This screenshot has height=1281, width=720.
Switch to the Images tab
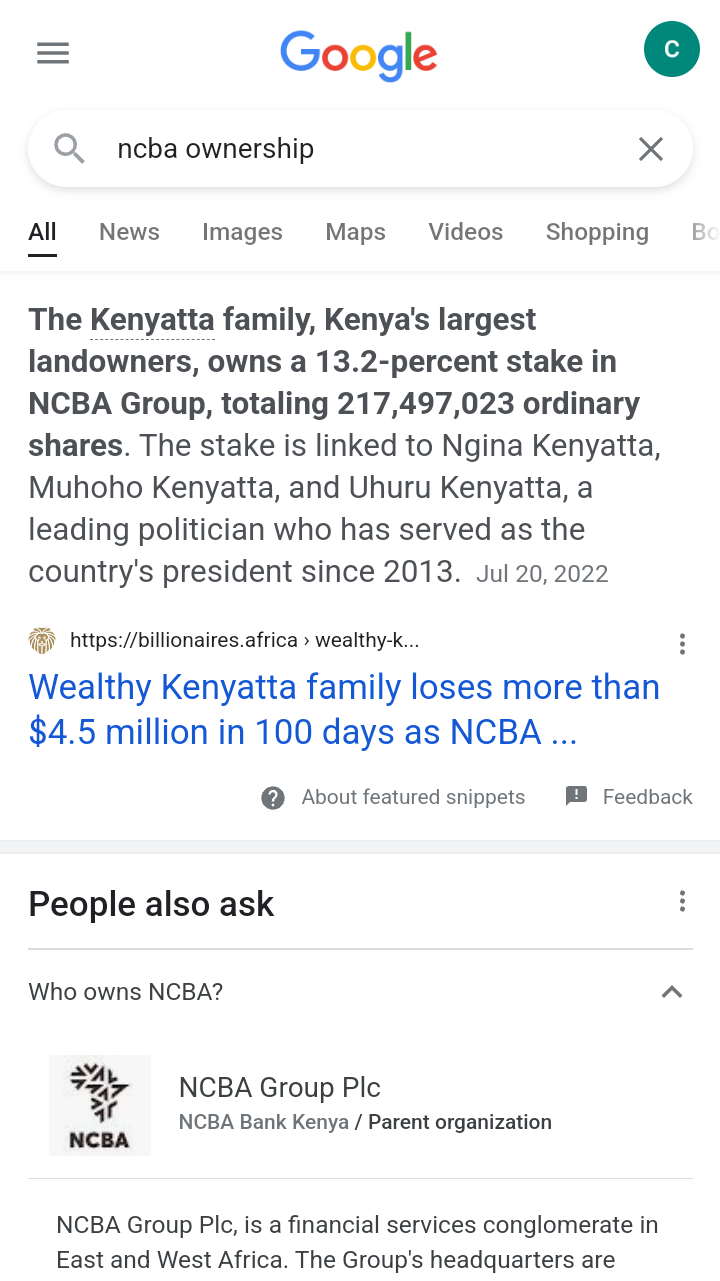coord(242,232)
